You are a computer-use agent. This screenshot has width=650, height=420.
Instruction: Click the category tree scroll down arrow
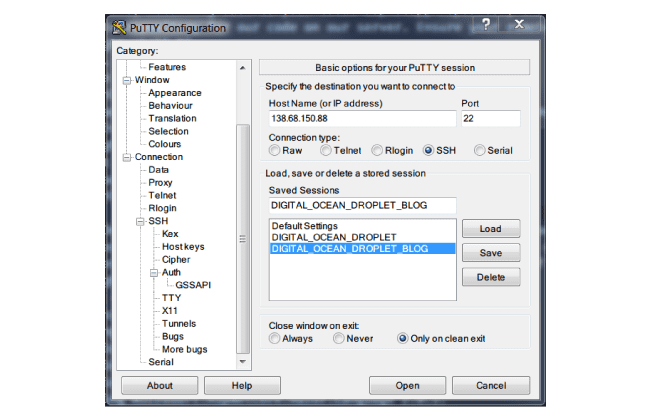coord(243,362)
